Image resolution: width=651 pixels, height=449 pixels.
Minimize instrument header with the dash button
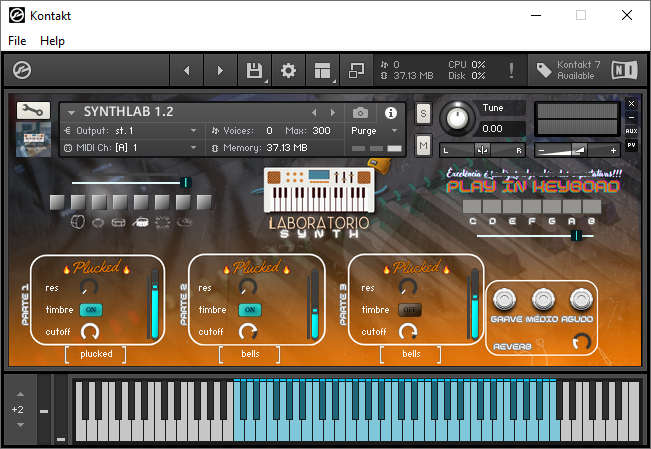(631, 118)
